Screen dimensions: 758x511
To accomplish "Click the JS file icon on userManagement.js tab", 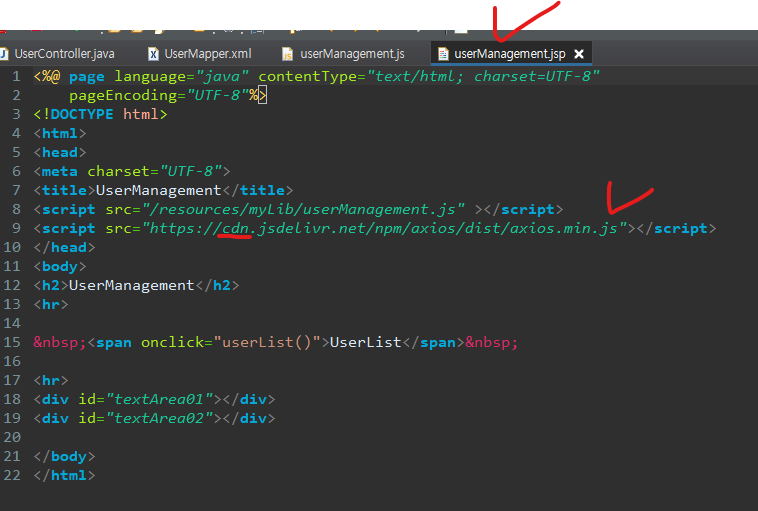I will tap(287, 54).
